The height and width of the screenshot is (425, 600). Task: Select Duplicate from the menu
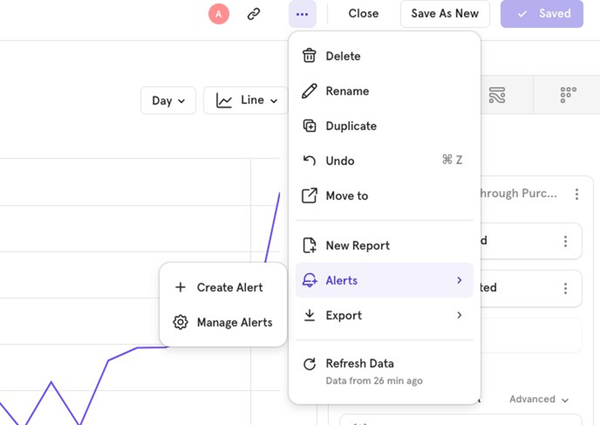pos(384,126)
